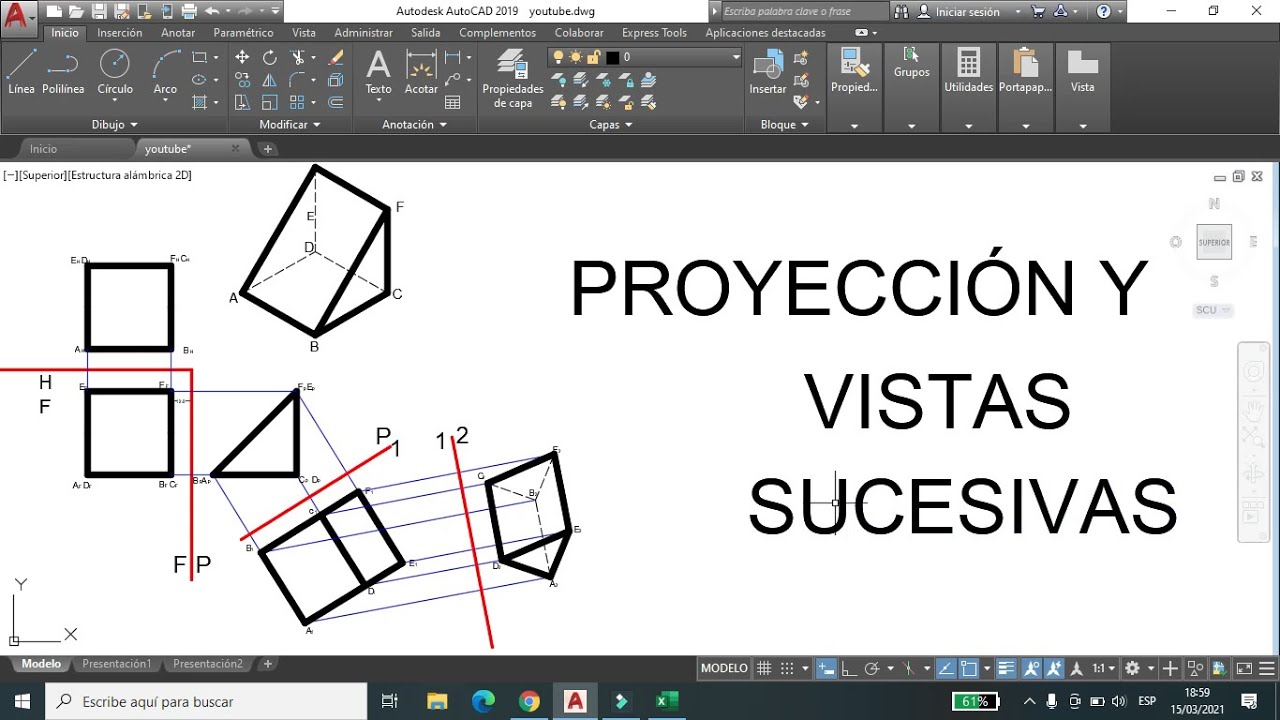Select the Círculo tool

(x=115, y=72)
